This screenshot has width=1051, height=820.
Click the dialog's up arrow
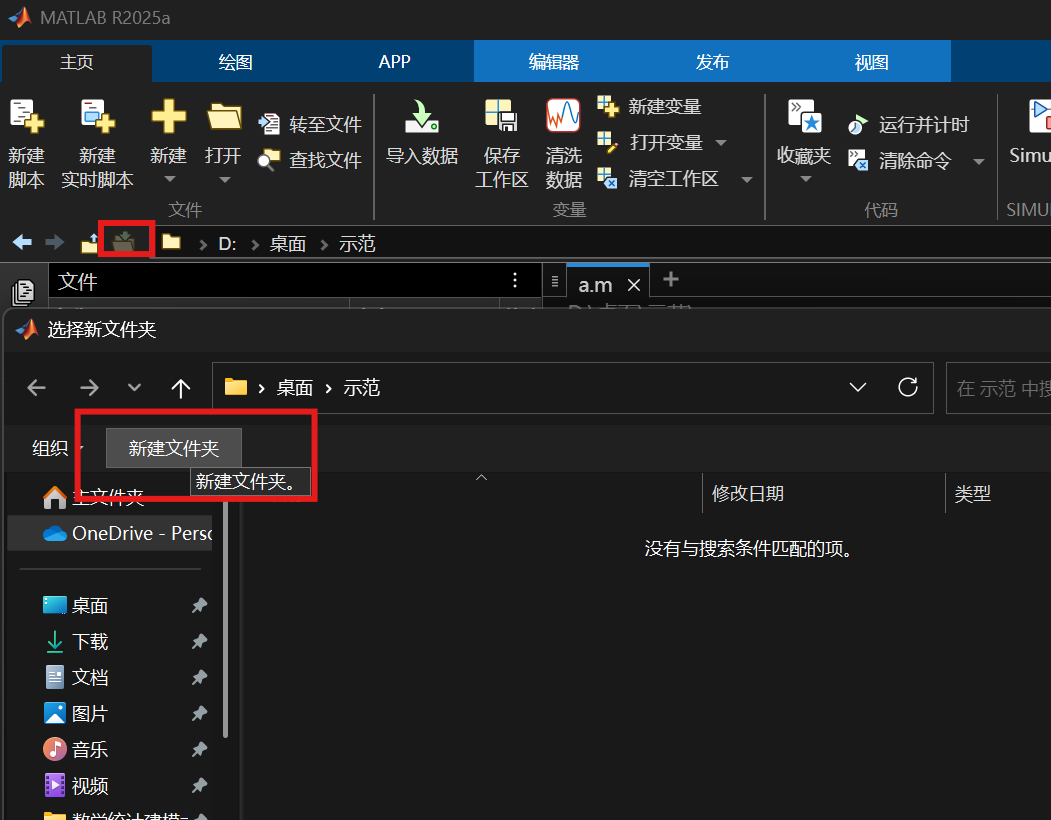180,388
